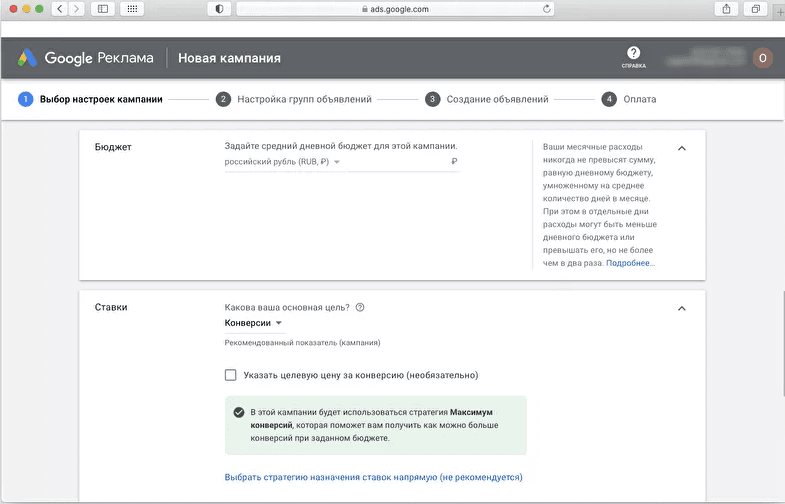Open a new tab with plus button
Viewport: 785px width, 504px height.
pyautogui.click(x=779, y=12)
